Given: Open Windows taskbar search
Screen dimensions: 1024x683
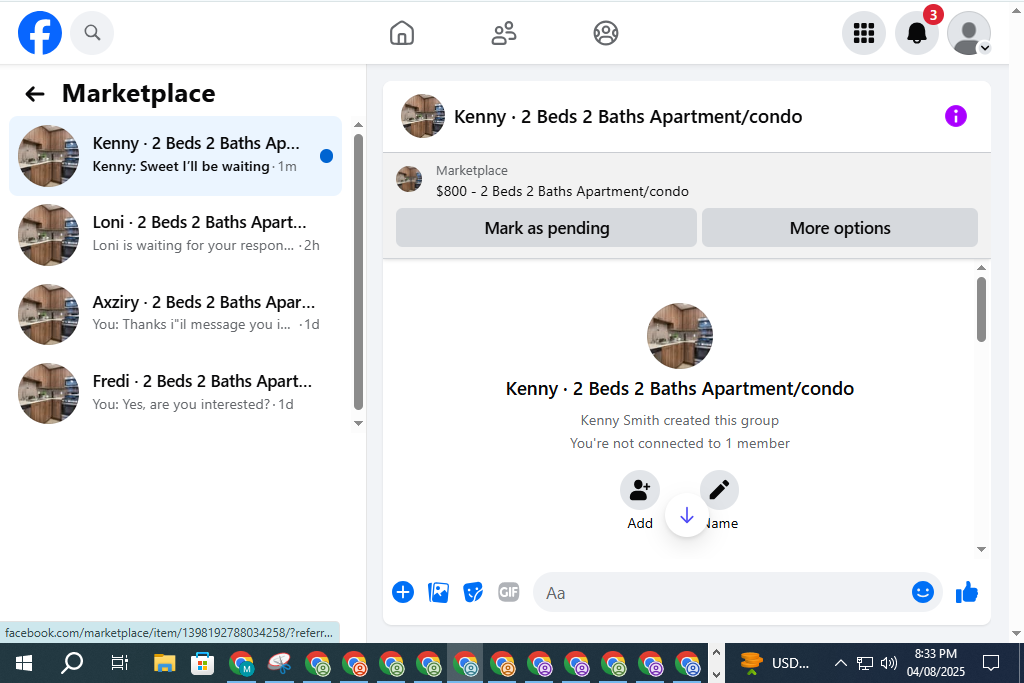Looking at the screenshot, I should point(71,663).
